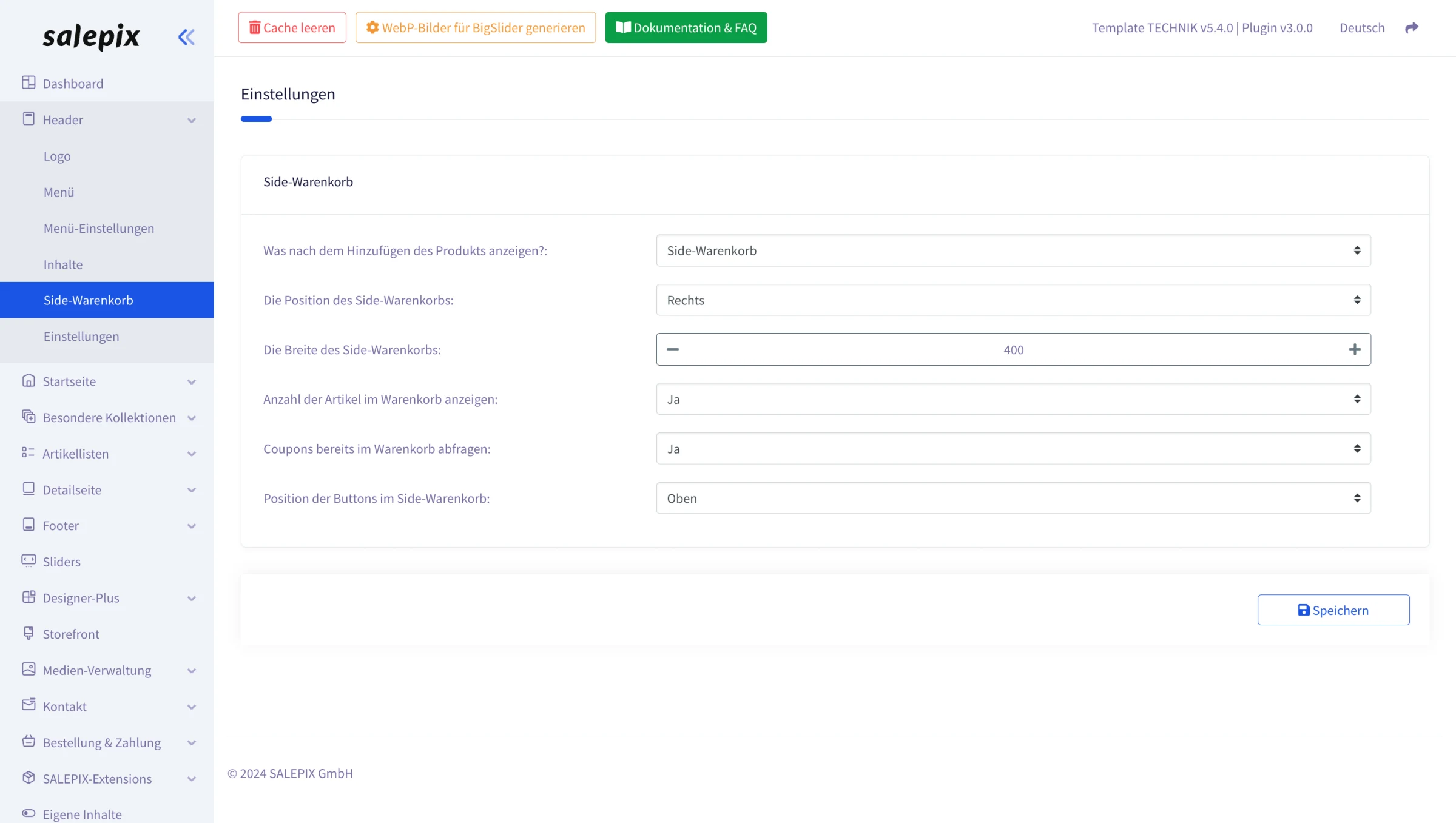Image resolution: width=1456 pixels, height=823 pixels.
Task: Collapse the Header menu chevron
Action: [192, 120]
